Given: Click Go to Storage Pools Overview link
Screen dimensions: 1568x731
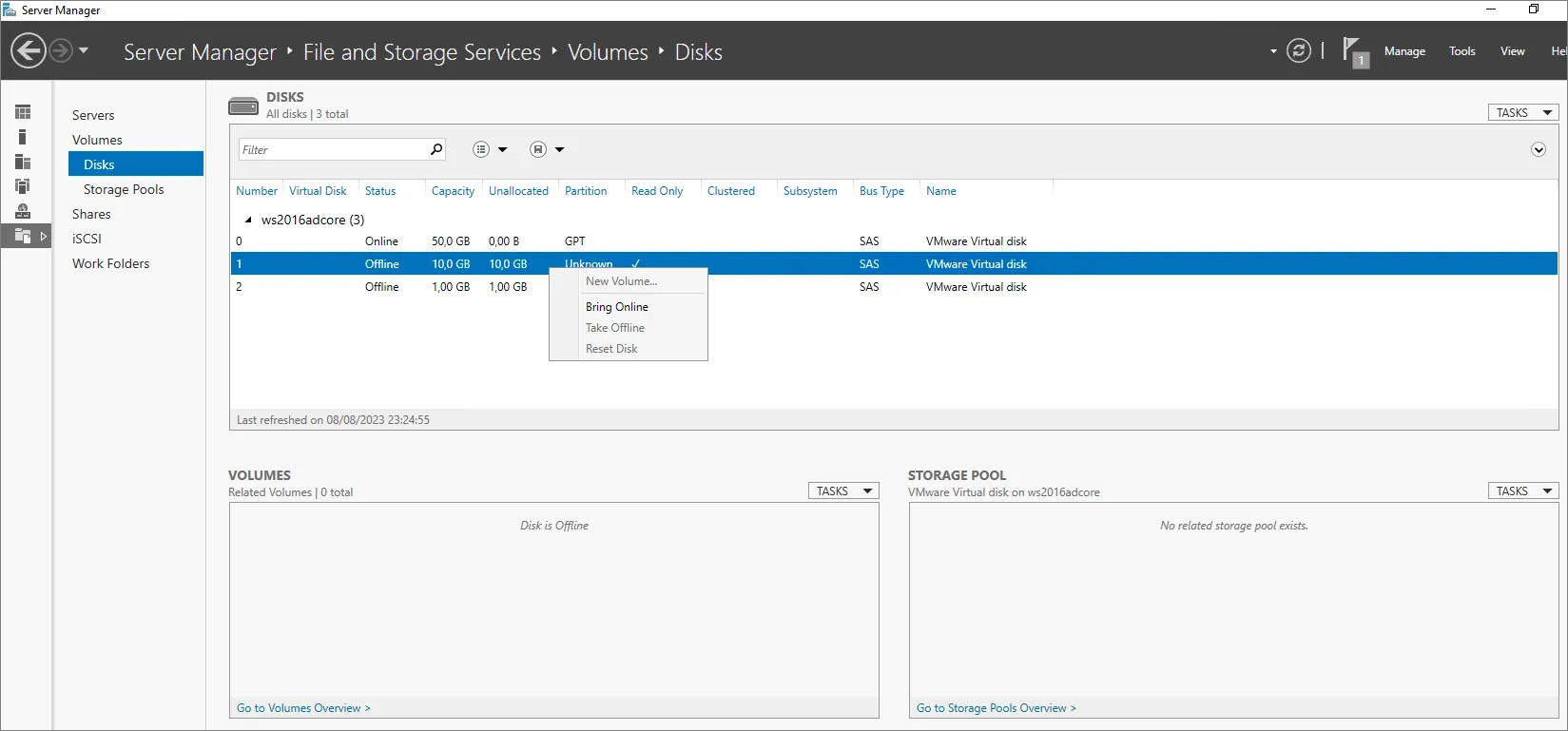Looking at the screenshot, I should [996, 708].
